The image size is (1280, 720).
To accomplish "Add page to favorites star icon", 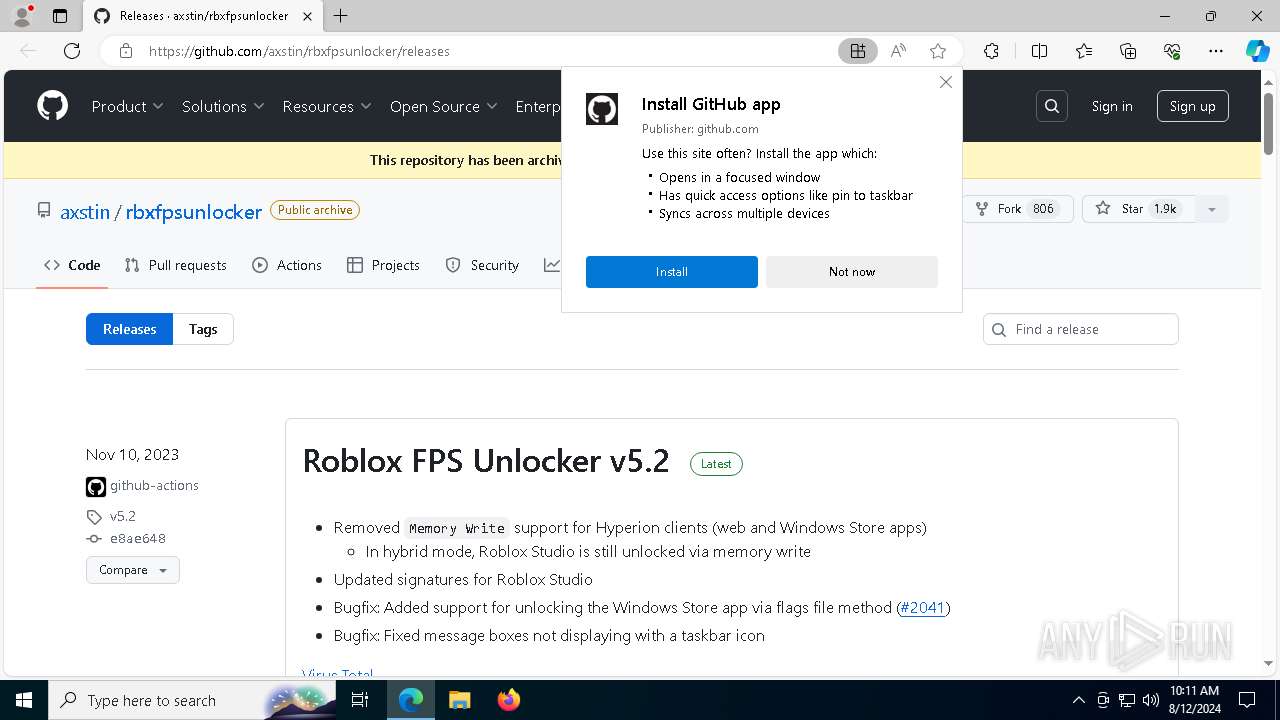I will pyautogui.click(x=937, y=51).
